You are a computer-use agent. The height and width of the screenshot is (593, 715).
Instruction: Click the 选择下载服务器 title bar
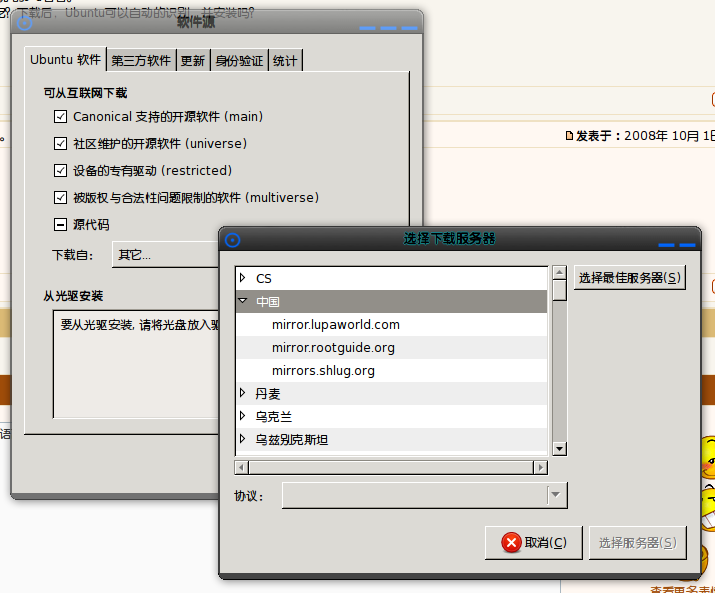coord(460,239)
